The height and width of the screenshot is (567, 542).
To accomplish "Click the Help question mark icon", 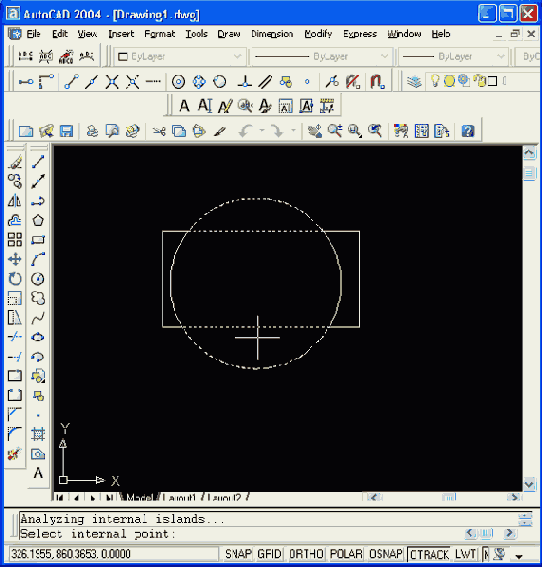I will (x=468, y=131).
